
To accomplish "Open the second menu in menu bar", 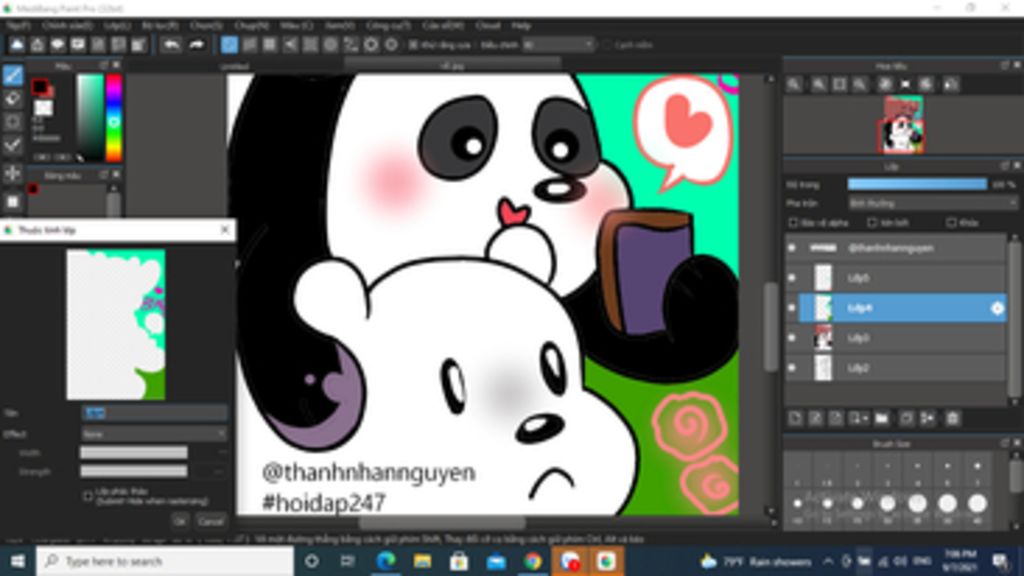I will [67, 25].
